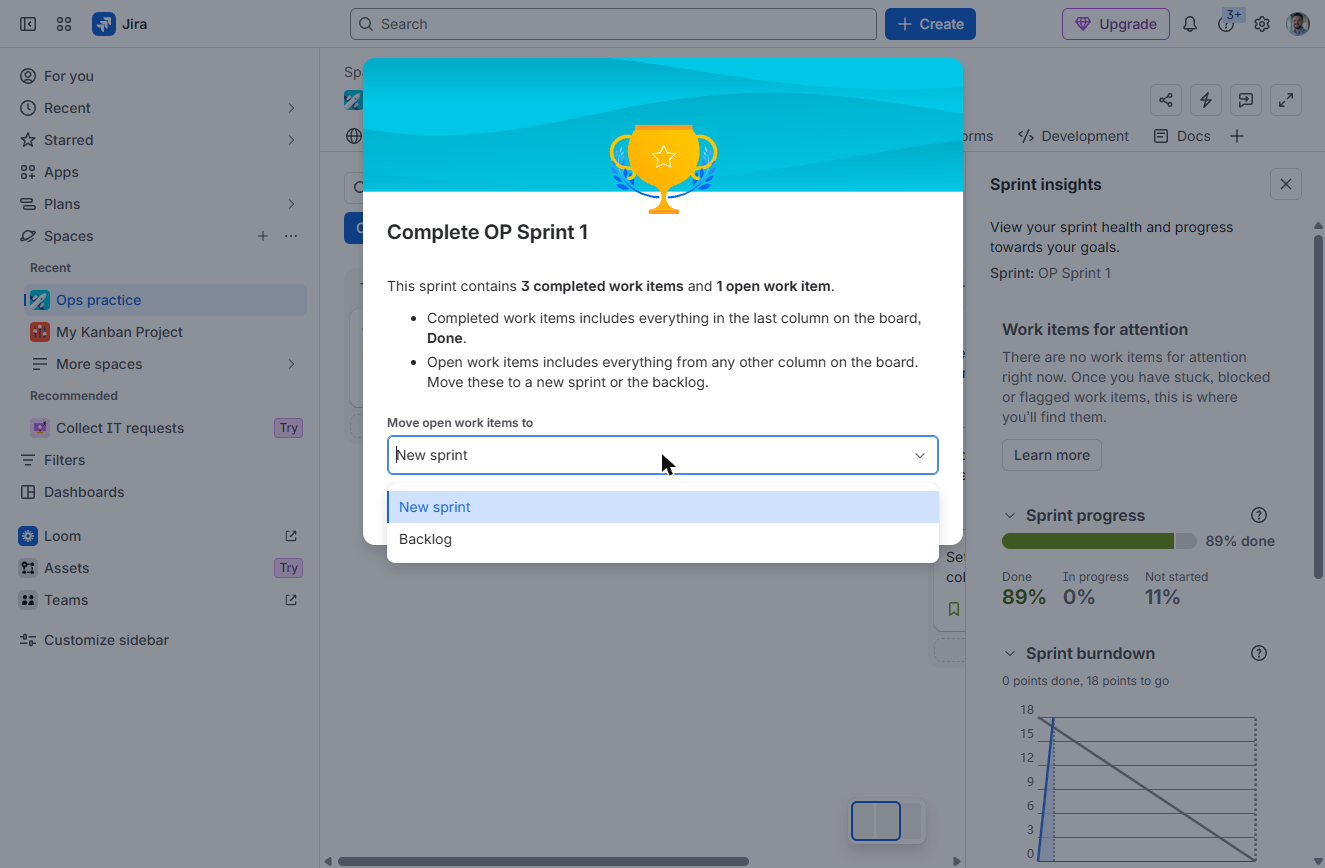Add a new tab with plus icon
The image size is (1325, 868).
coord(1237,136)
